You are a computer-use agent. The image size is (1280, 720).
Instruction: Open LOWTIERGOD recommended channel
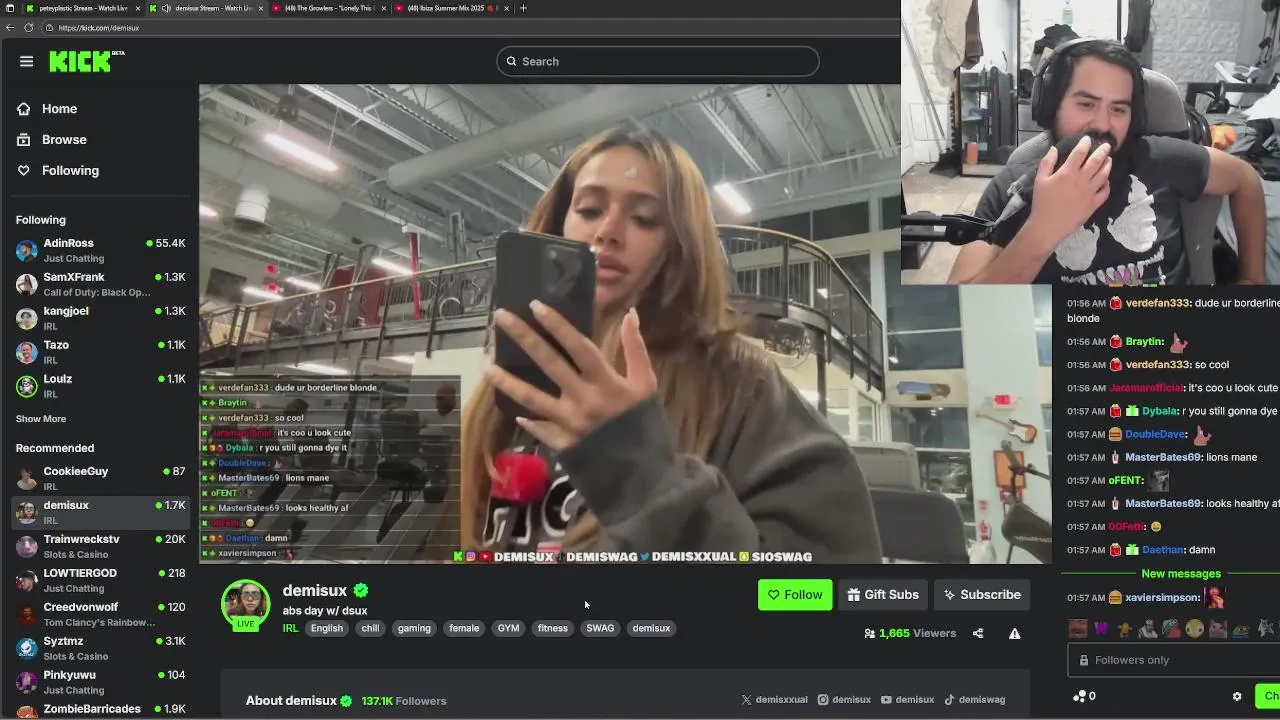pos(100,580)
